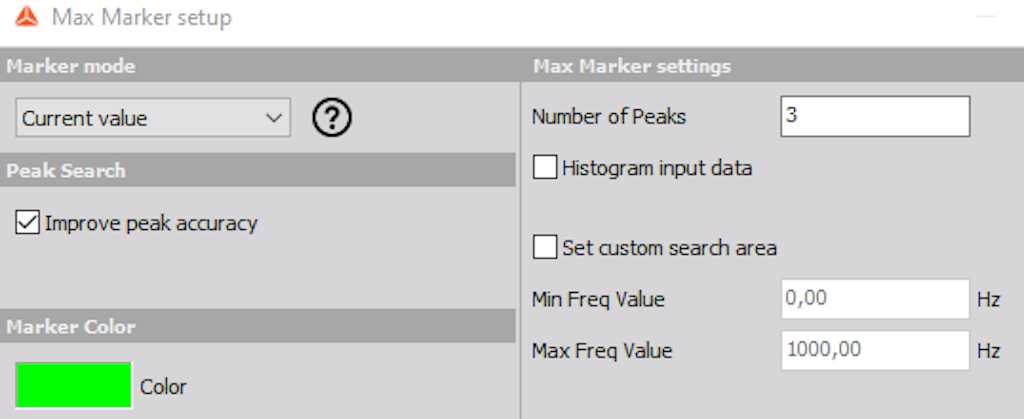
Task: Click the Marker mode section header
Action: (71, 66)
